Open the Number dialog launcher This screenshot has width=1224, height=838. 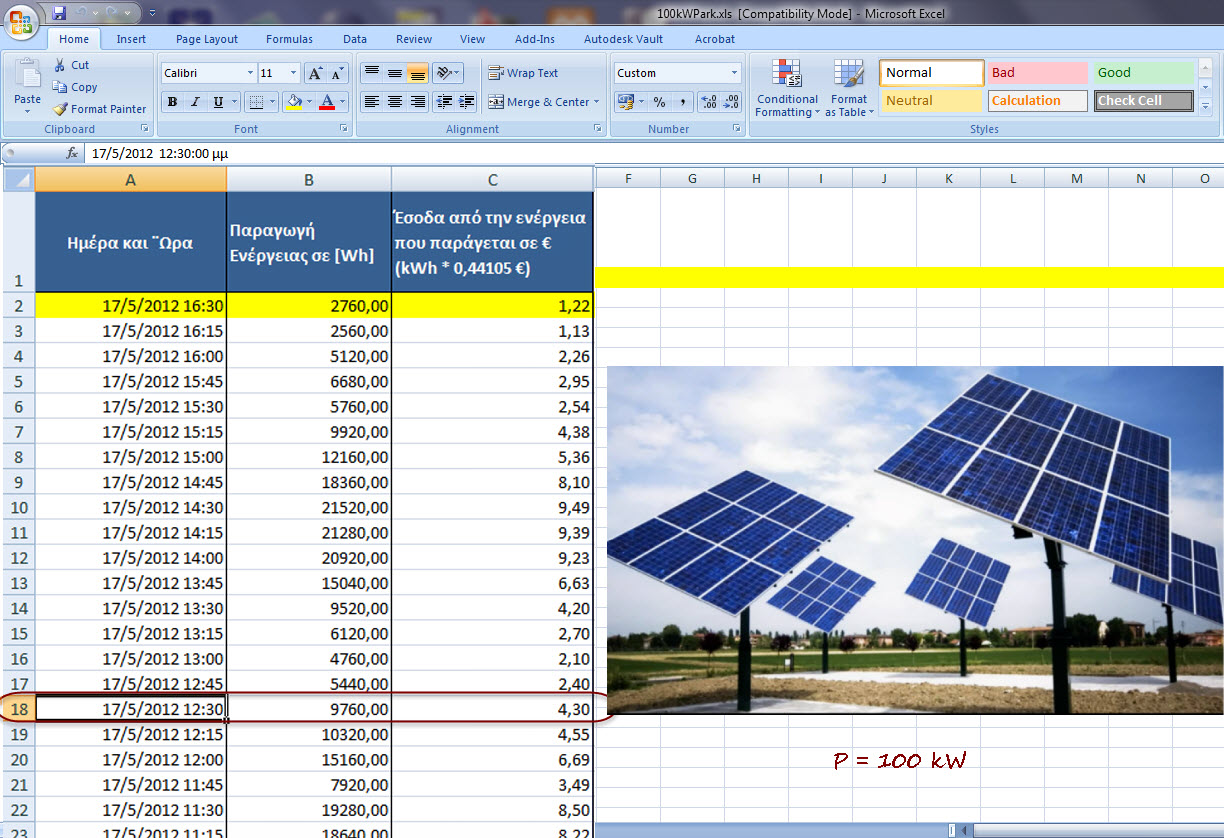click(x=738, y=129)
